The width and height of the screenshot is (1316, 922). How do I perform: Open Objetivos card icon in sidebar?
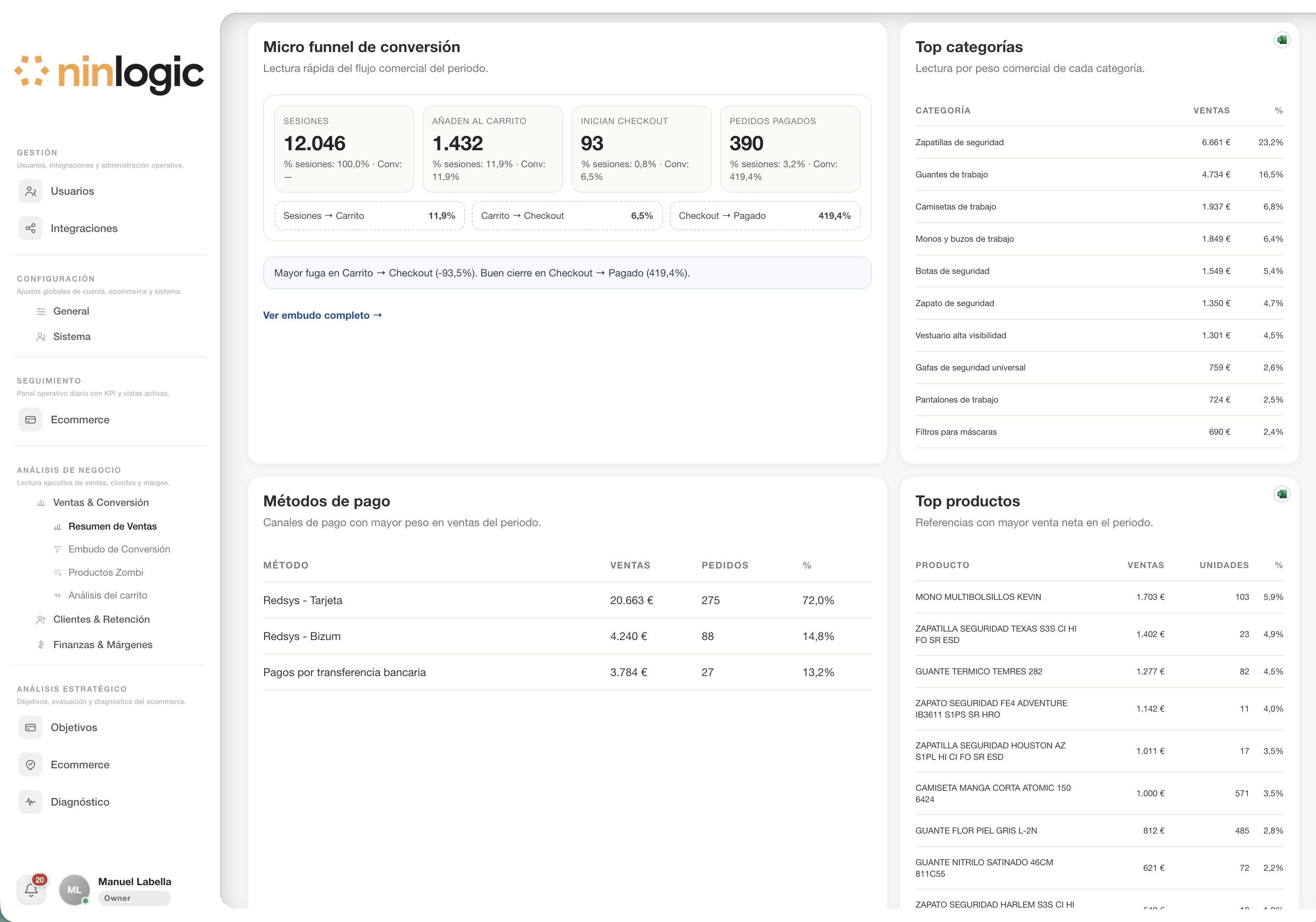point(30,727)
